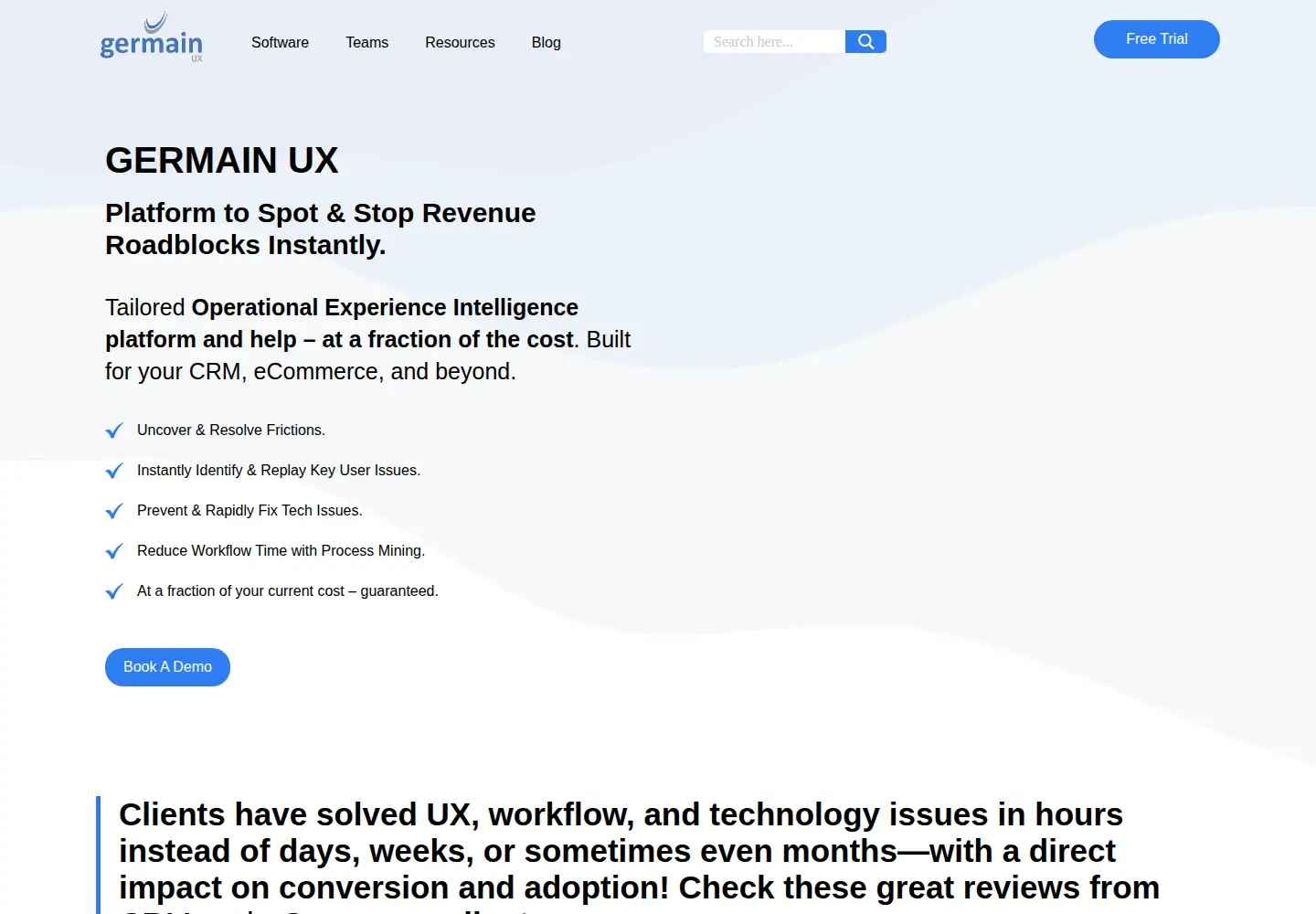Click the checkmark beside 'Prevent & Rapidly Fix'
This screenshot has height=914, width=1316.
(x=114, y=511)
